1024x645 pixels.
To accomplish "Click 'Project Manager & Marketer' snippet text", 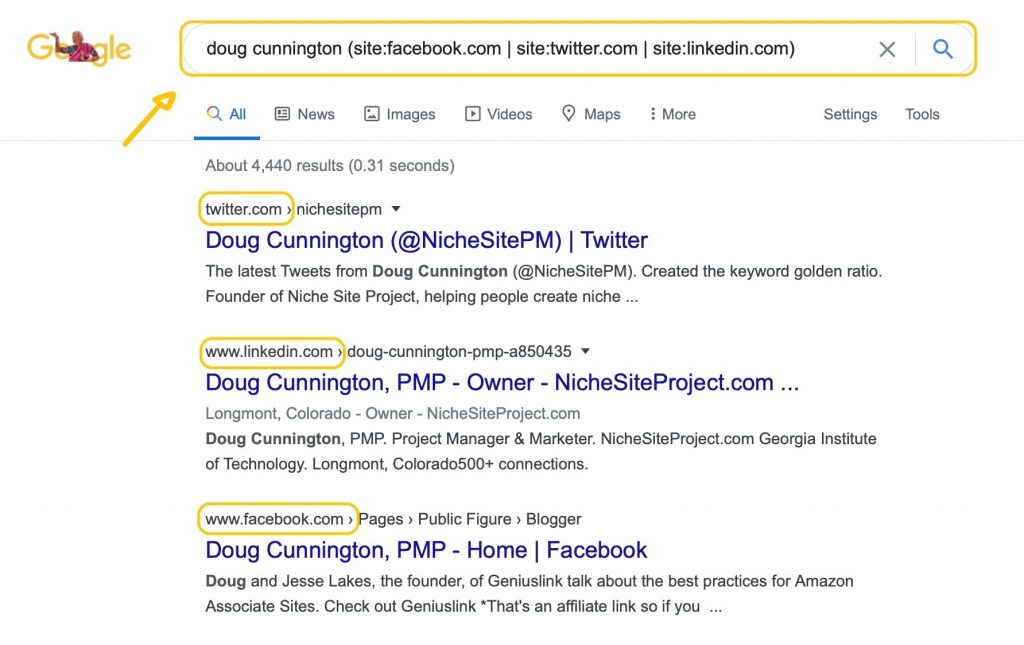I will point(494,439).
